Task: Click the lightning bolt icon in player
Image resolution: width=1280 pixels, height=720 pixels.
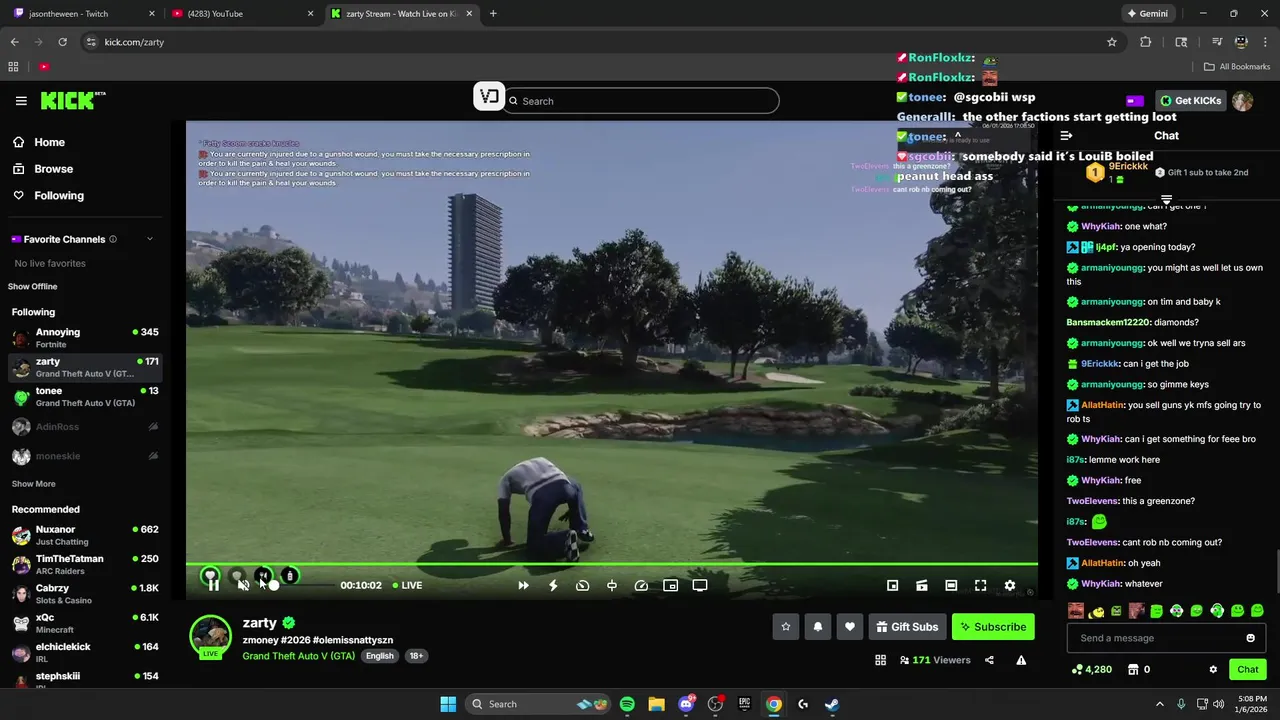Action: tap(553, 585)
